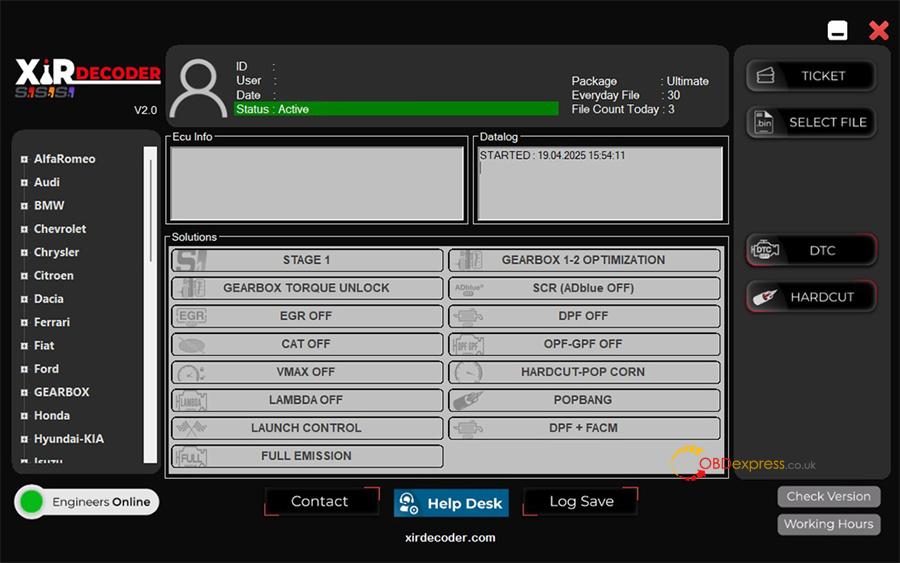Click the DTC engine icon
Screen dimensions: 900x563
pyautogui.click(x=765, y=250)
